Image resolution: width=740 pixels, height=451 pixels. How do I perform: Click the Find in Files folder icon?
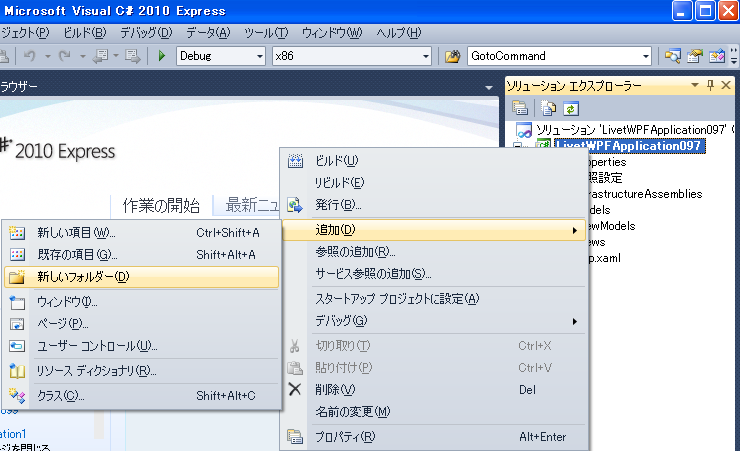tap(453, 57)
